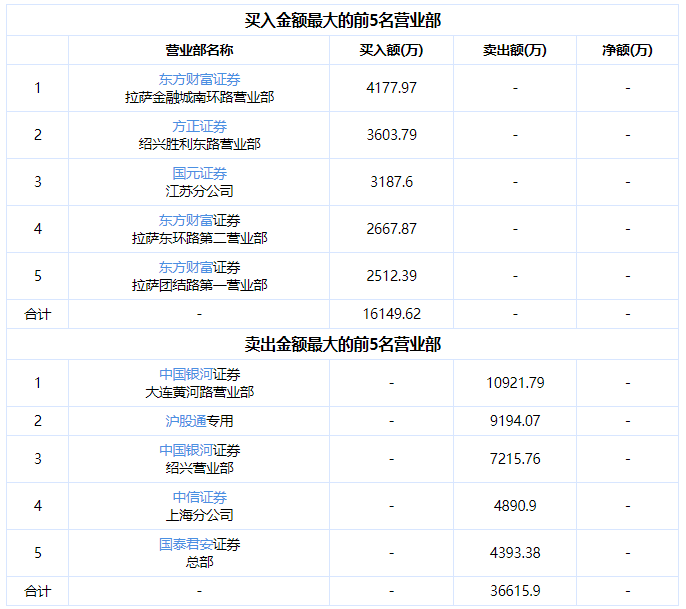Click 大连黄河路营业部 text

click(x=199, y=392)
